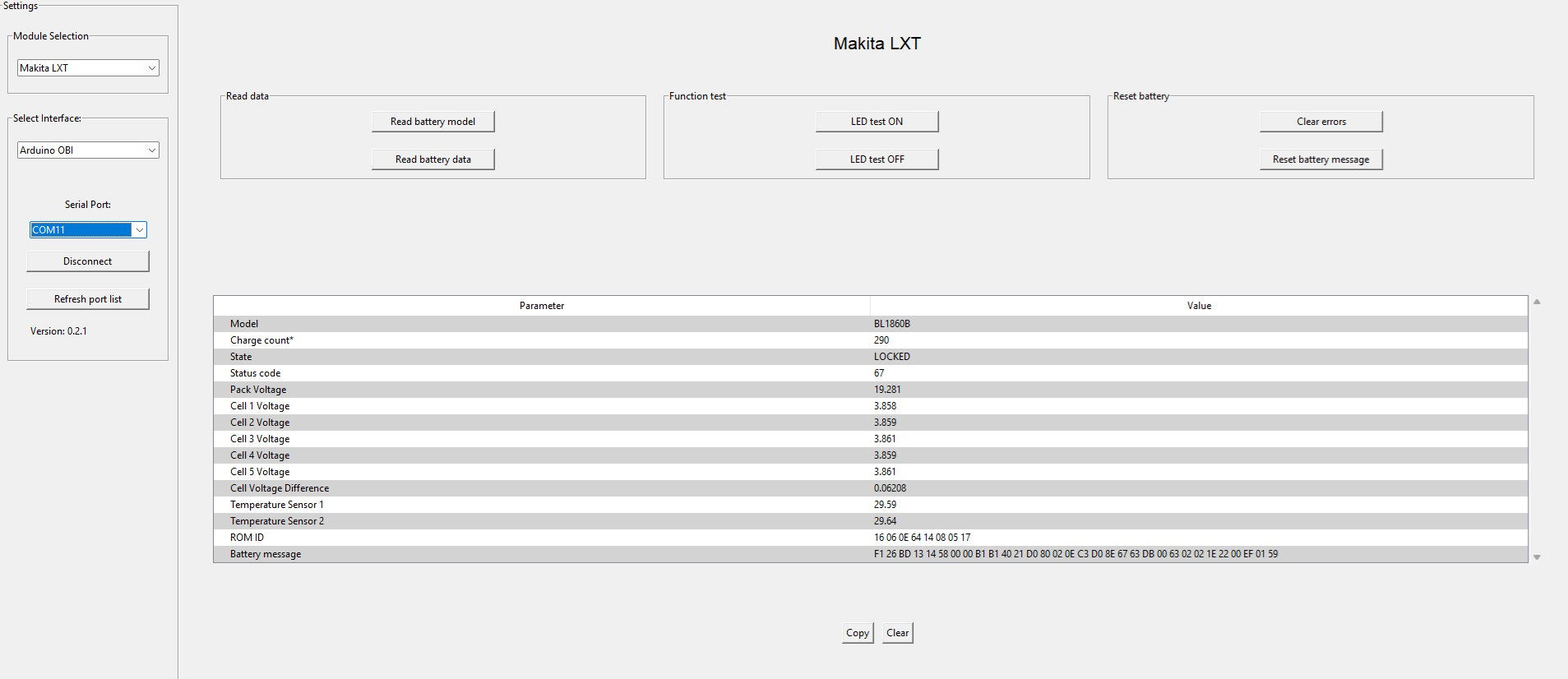Click the Value column header
This screenshot has height=679, width=1568.
point(1198,306)
